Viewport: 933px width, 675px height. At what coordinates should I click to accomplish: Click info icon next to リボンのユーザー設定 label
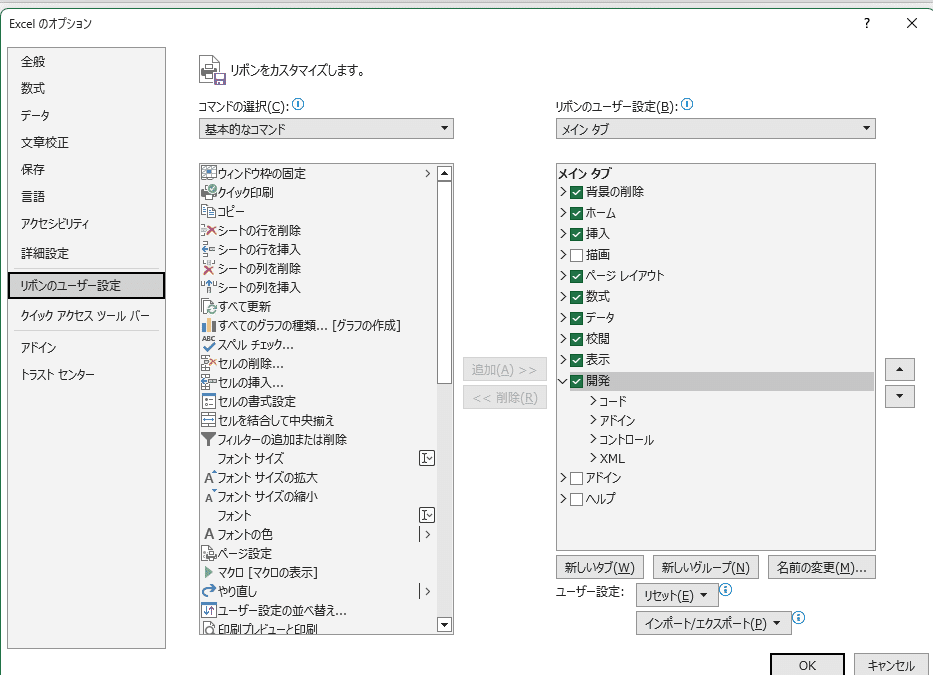pyautogui.click(x=687, y=105)
